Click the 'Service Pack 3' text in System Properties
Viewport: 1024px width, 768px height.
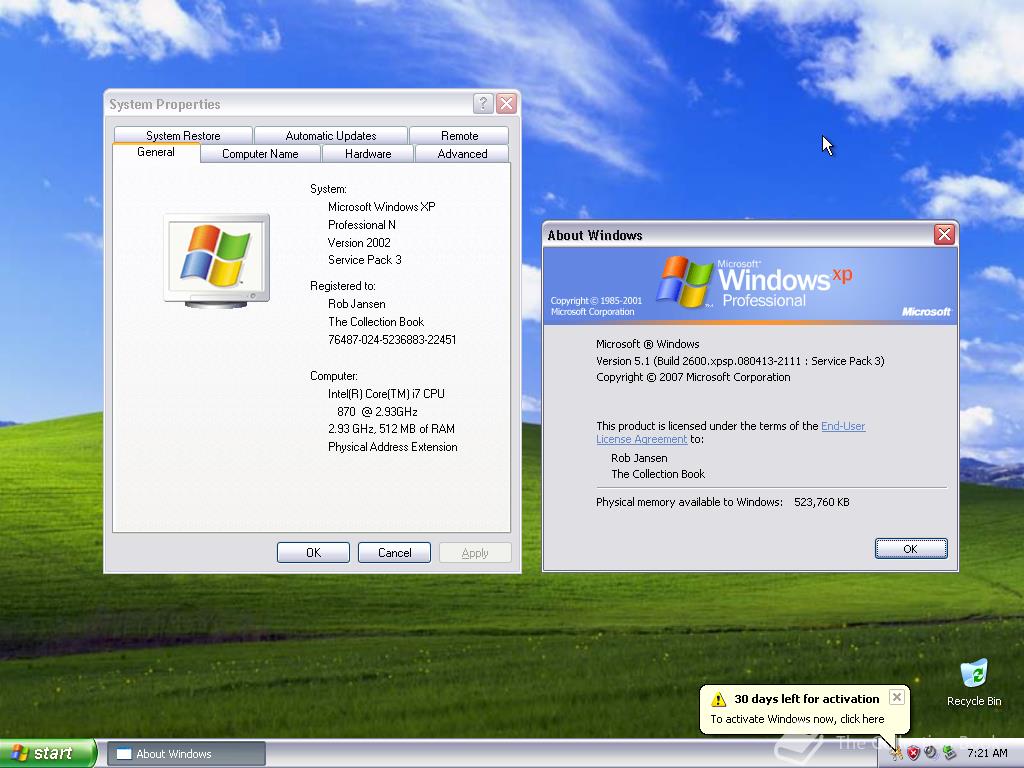364,260
